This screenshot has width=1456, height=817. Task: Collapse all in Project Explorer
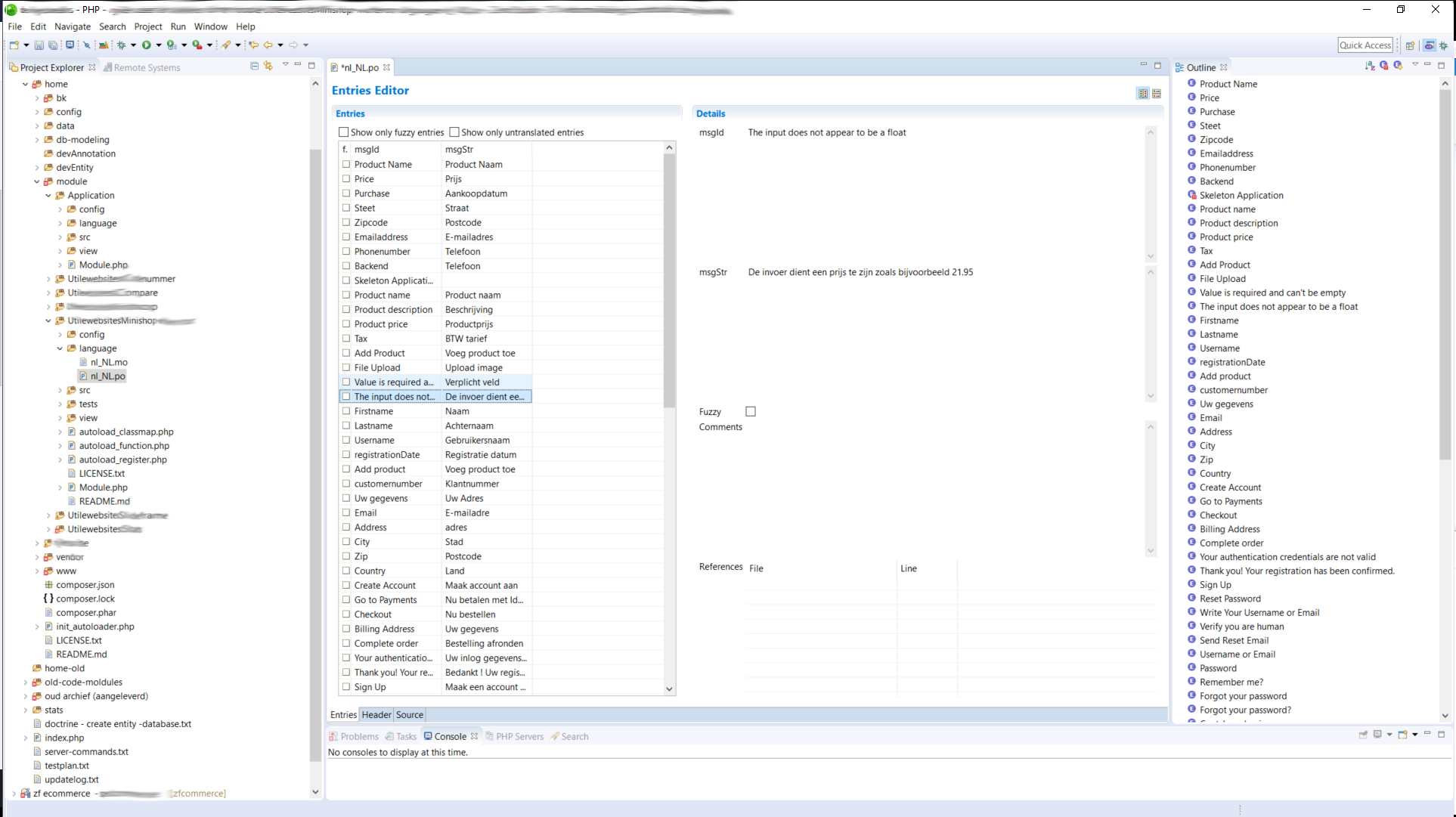pyautogui.click(x=254, y=67)
